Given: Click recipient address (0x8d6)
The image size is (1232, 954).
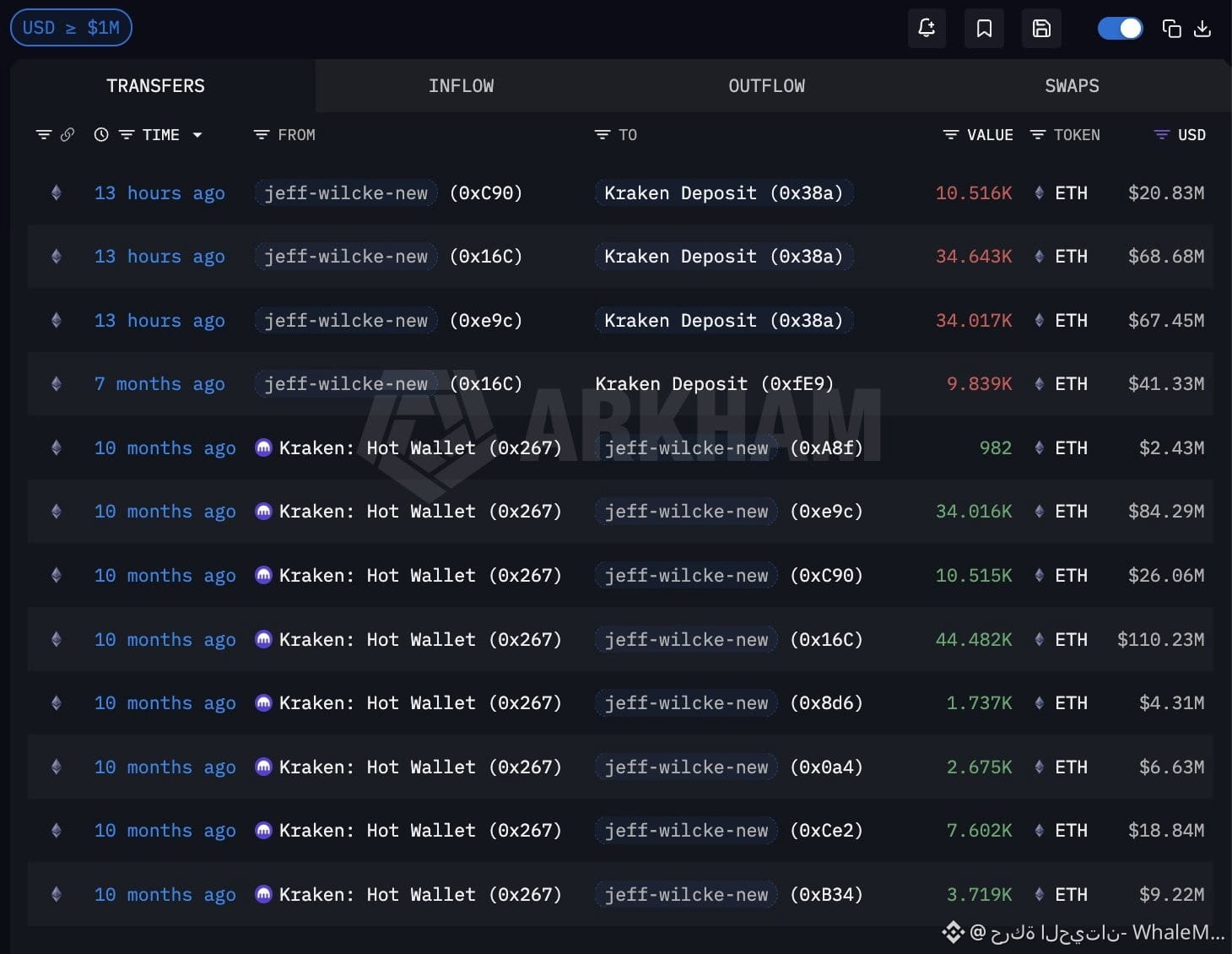Looking at the screenshot, I should [x=826, y=702].
